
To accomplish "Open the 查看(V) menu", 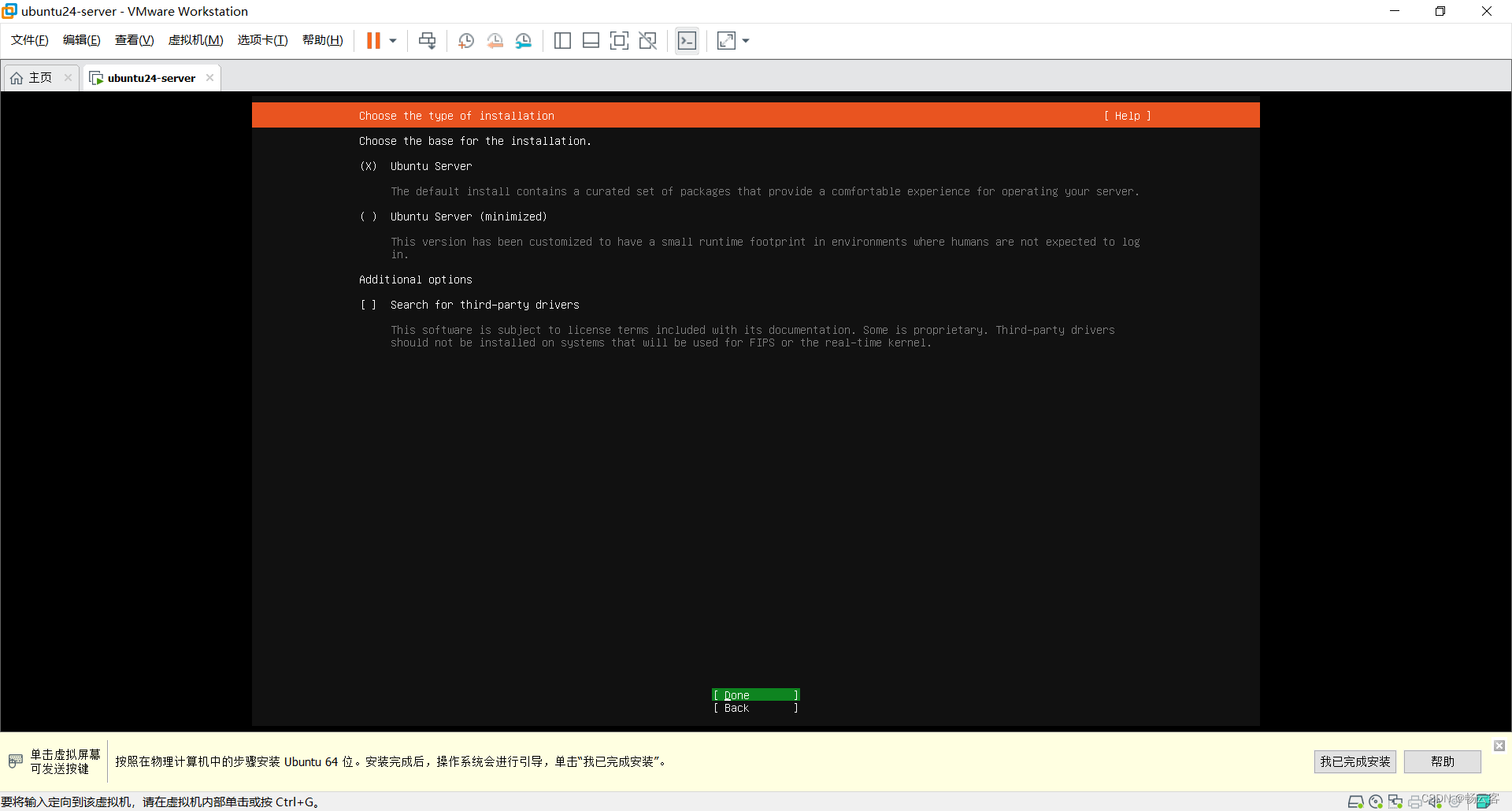I will 135,40.
